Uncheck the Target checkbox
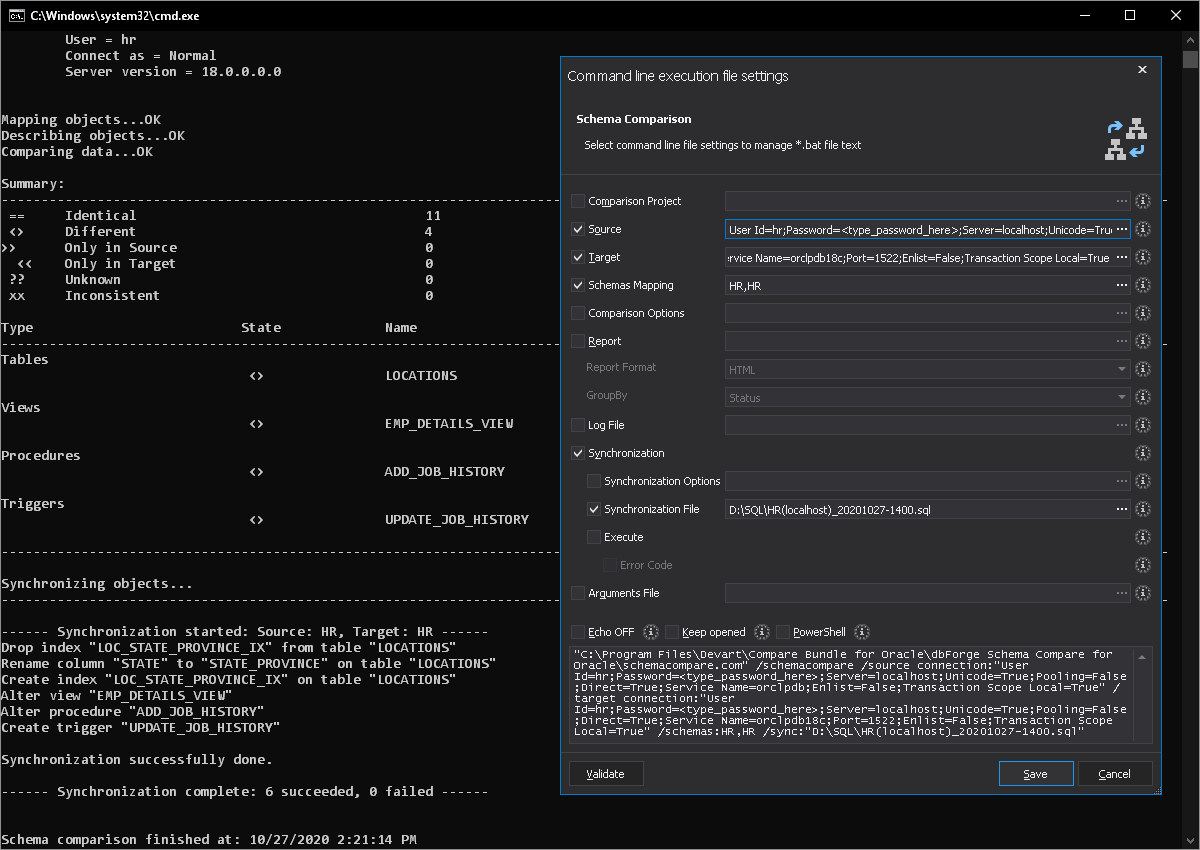1200x850 pixels. pyautogui.click(x=578, y=257)
